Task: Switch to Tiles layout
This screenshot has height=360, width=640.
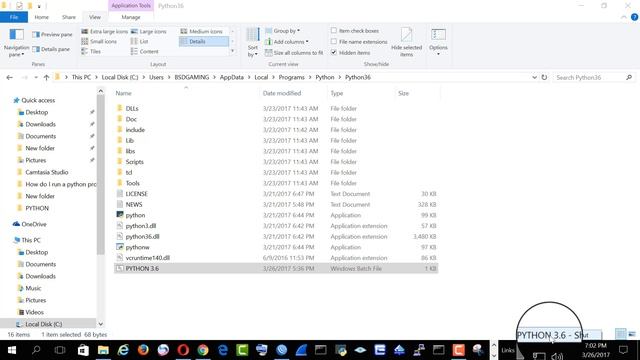Action: [91, 51]
